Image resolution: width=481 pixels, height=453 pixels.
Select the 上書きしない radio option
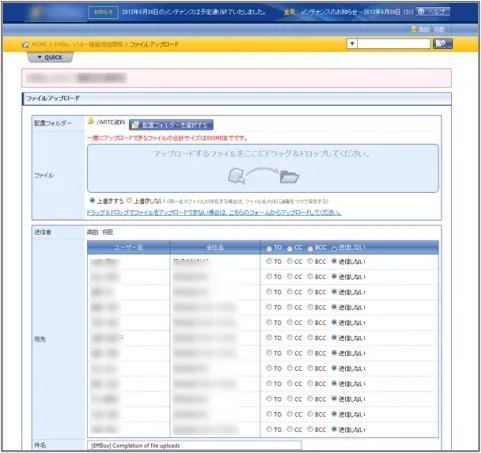point(129,201)
